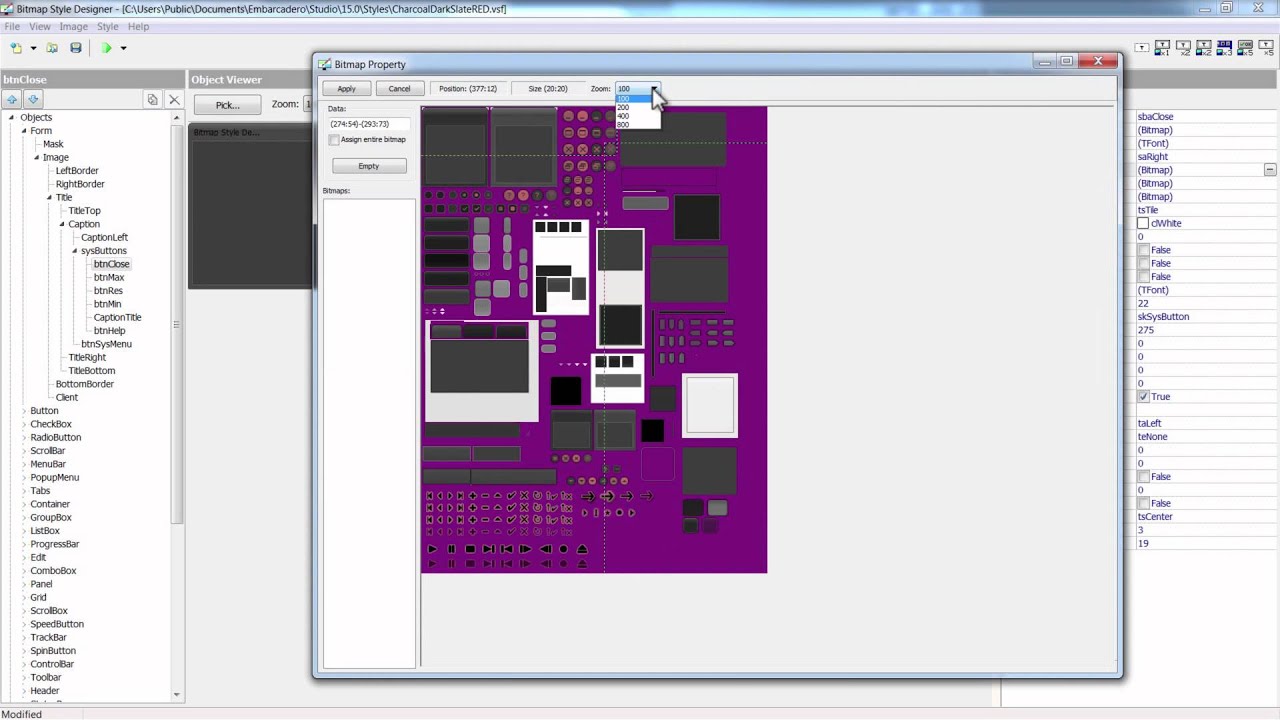Click the Open file folder toolbar icon

(52, 48)
